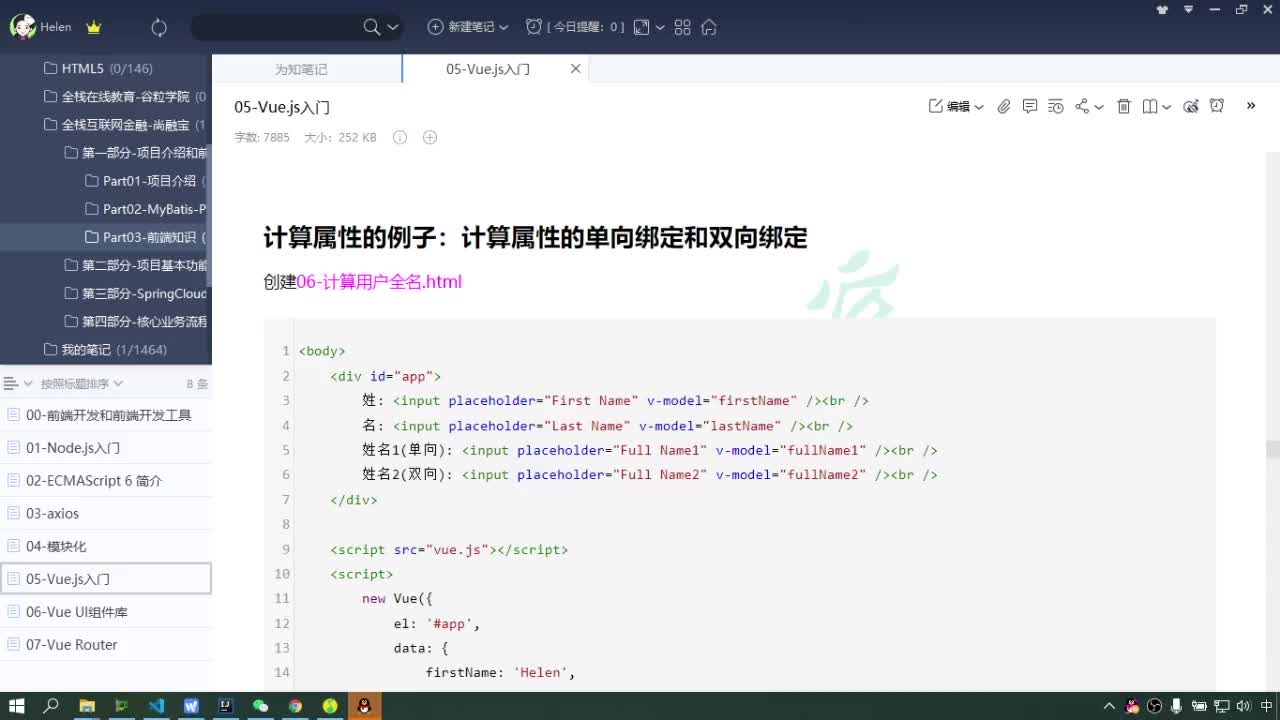Click the sync refresh icon
1280x720 pixels.
[x=159, y=28]
